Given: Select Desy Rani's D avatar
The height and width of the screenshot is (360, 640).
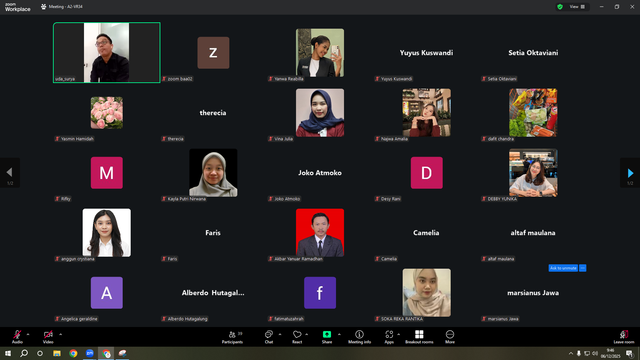Looking at the screenshot, I should pyautogui.click(x=427, y=173).
